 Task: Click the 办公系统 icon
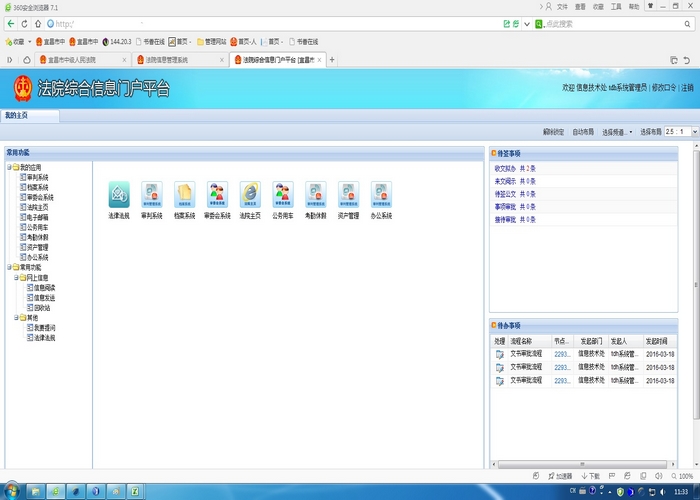coord(381,193)
